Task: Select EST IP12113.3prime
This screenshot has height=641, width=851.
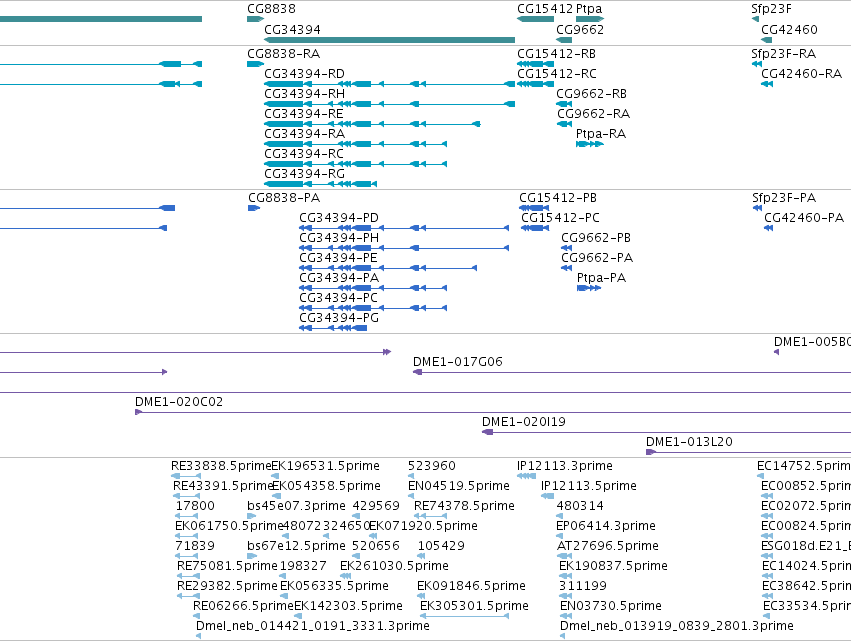Action: (564, 466)
